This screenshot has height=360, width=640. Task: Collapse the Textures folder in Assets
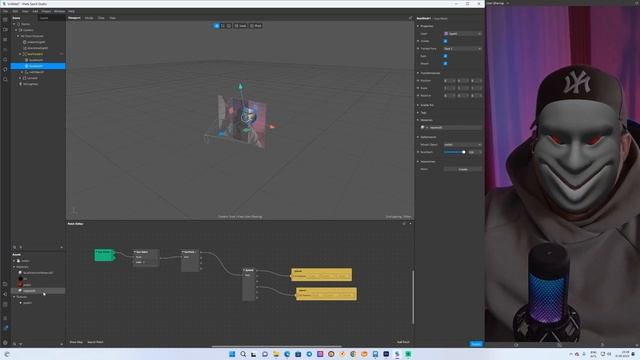click(14, 297)
